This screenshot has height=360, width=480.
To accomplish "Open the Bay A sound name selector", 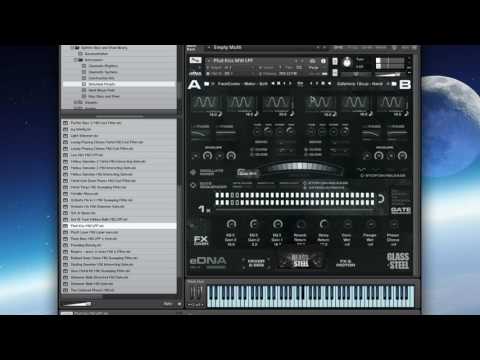I will click(x=242, y=84).
